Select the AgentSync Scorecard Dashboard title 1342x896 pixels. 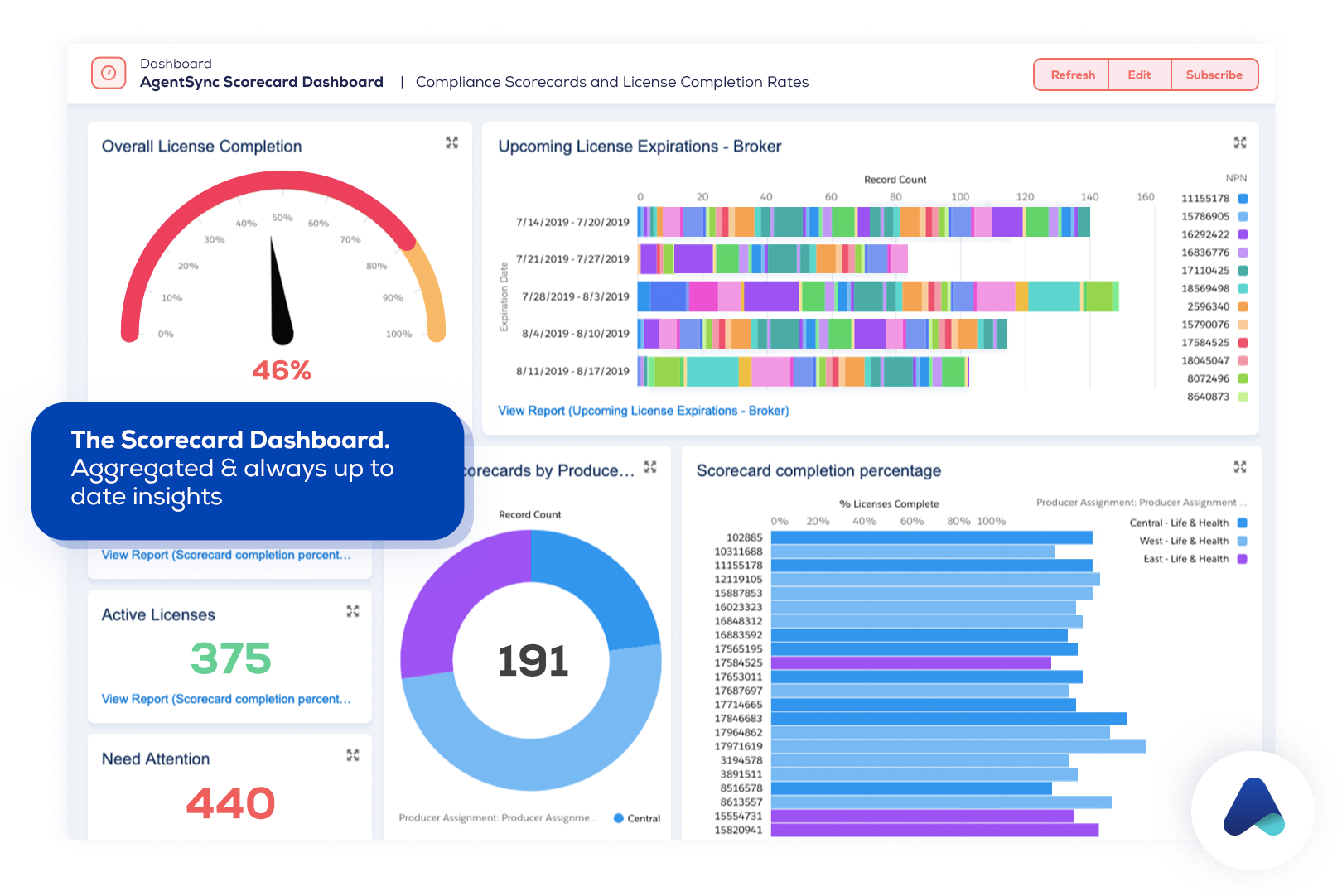pos(261,82)
